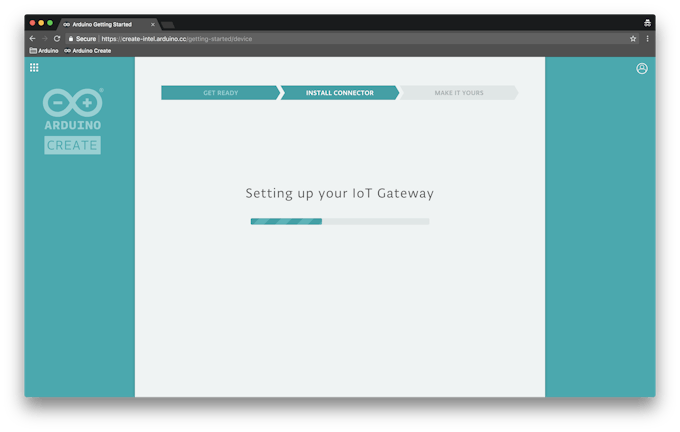Click the red close window button
This screenshot has width=680, height=432.
pyautogui.click(x=32, y=23)
